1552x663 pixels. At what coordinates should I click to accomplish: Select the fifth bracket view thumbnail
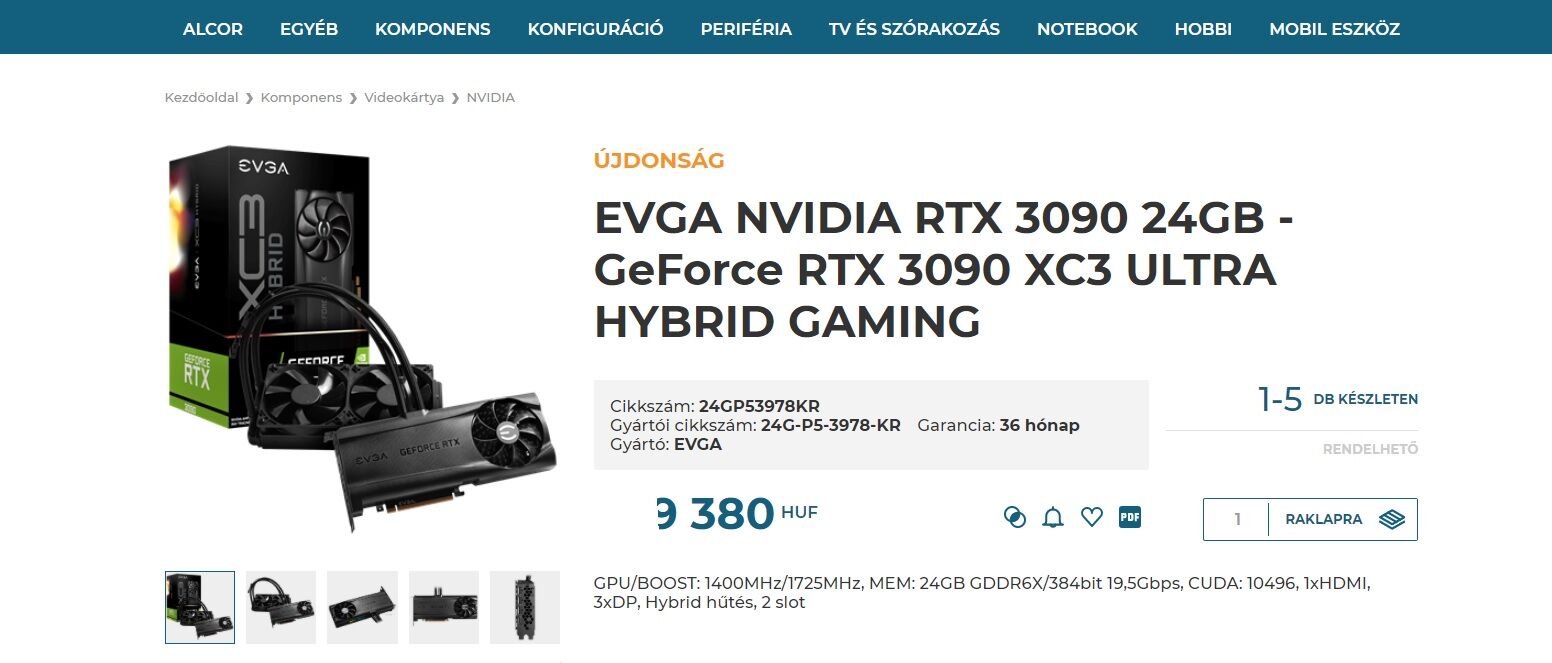click(x=525, y=607)
